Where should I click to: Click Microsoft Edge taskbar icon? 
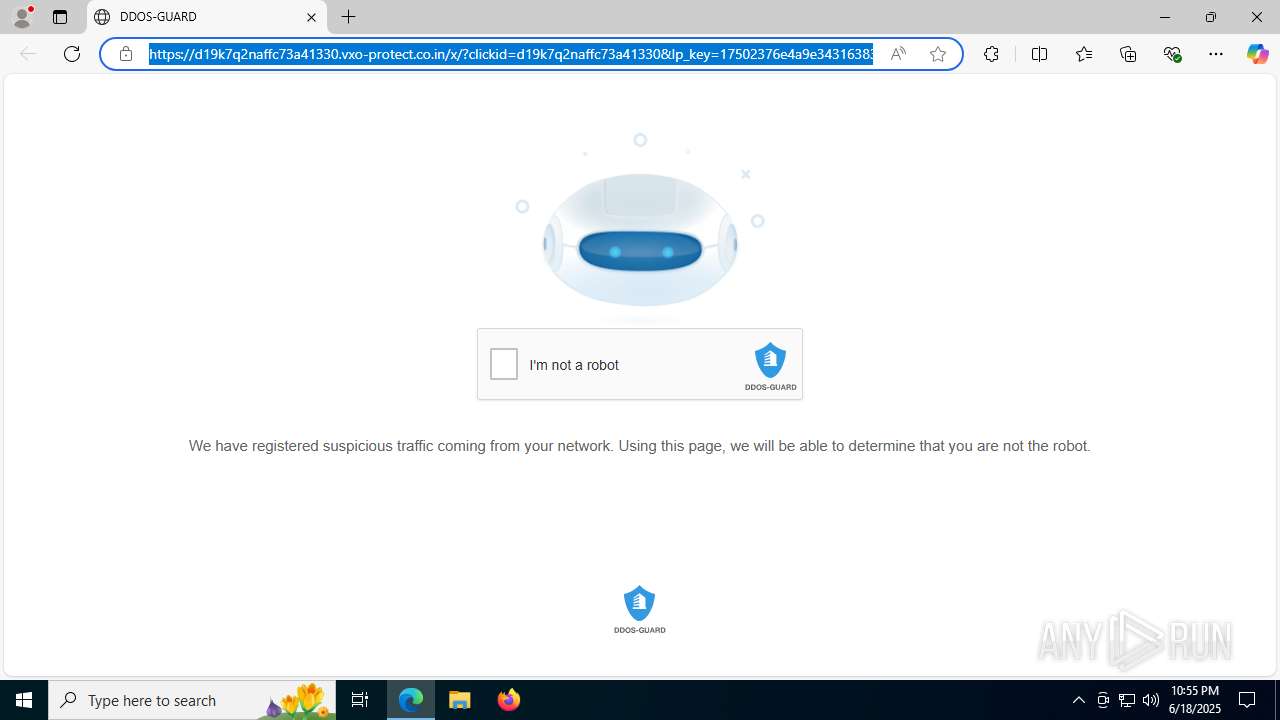(x=411, y=700)
